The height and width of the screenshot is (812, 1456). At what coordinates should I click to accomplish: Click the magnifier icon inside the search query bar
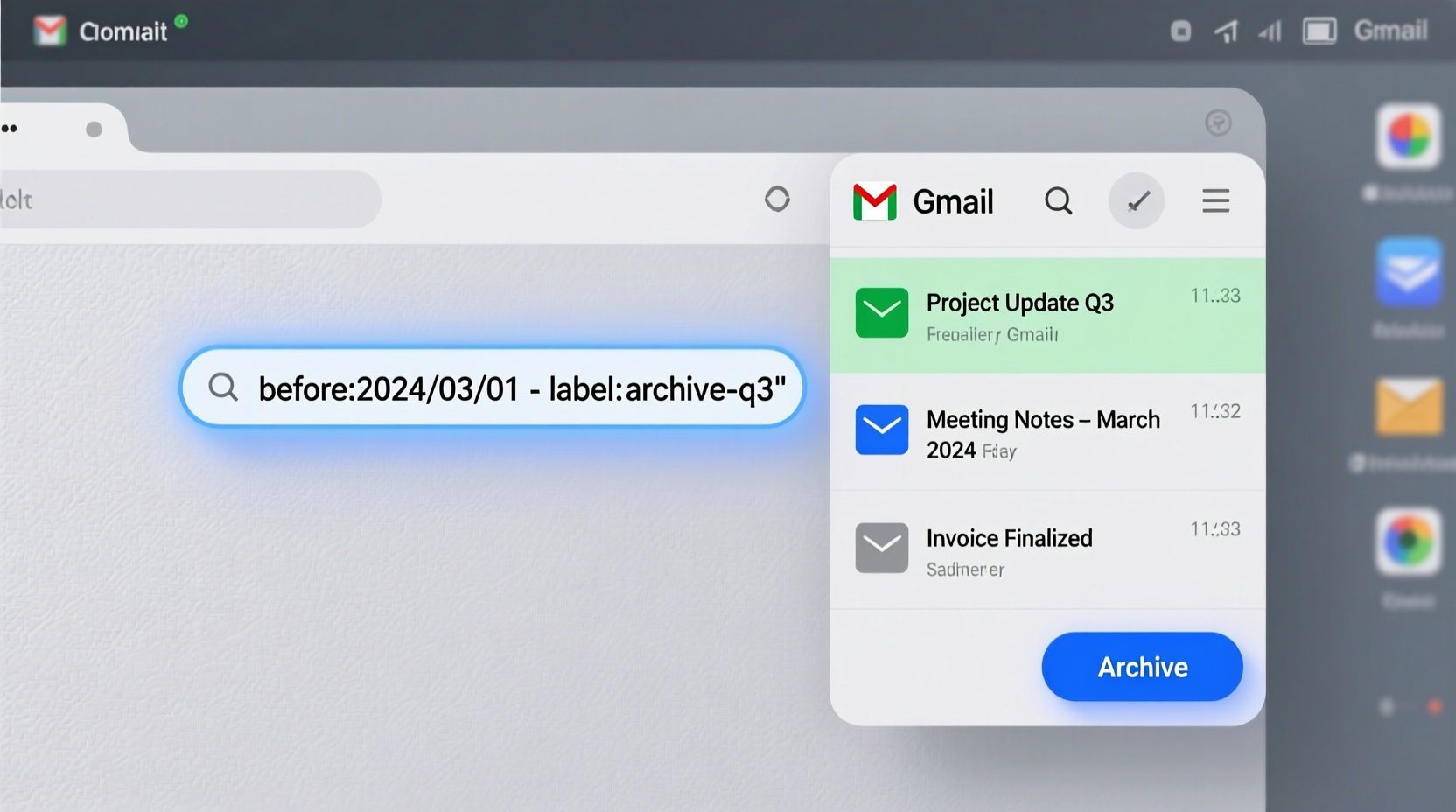click(x=223, y=387)
